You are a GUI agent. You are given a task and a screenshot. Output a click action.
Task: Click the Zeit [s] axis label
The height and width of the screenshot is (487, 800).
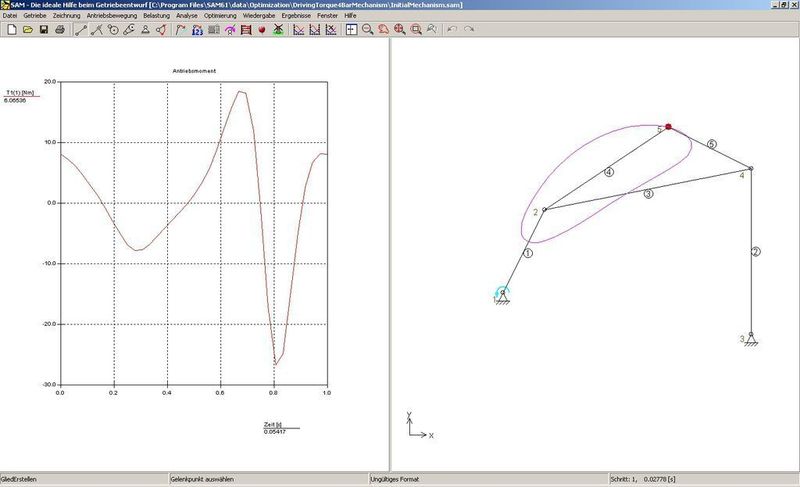click(x=273, y=425)
